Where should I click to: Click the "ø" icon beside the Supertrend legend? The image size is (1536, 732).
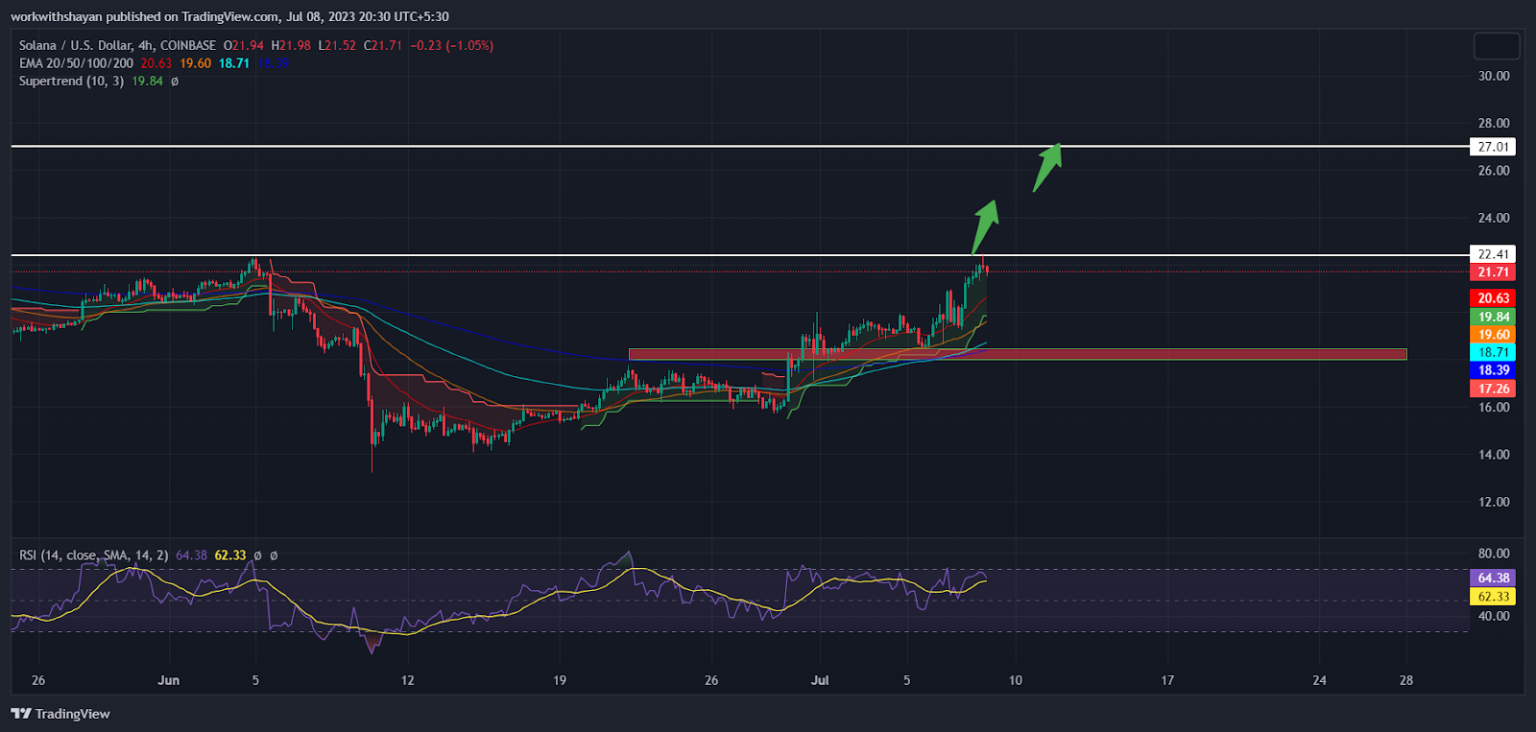point(174,80)
